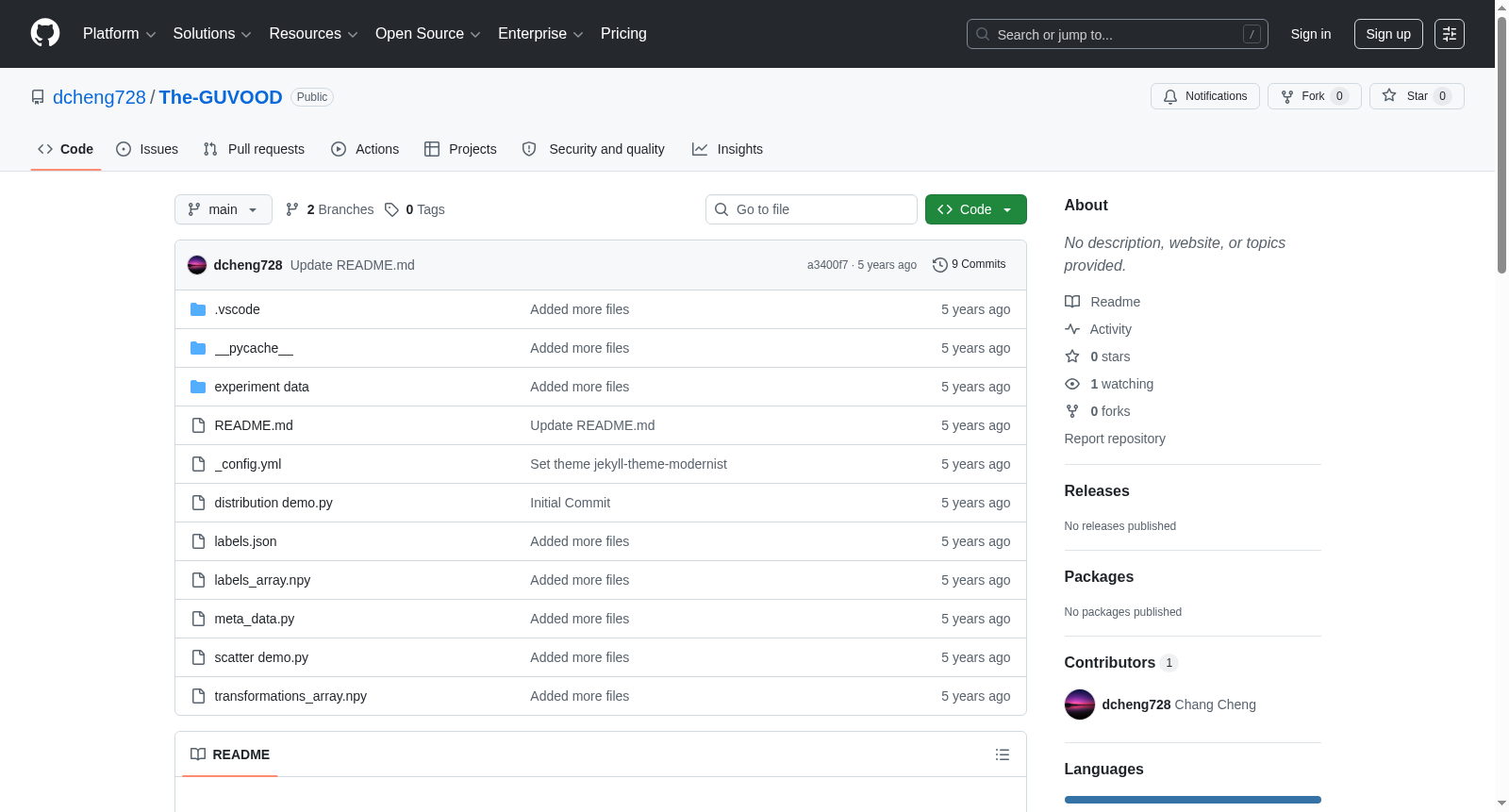Click the labels.json file icon

(x=198, y=541)
